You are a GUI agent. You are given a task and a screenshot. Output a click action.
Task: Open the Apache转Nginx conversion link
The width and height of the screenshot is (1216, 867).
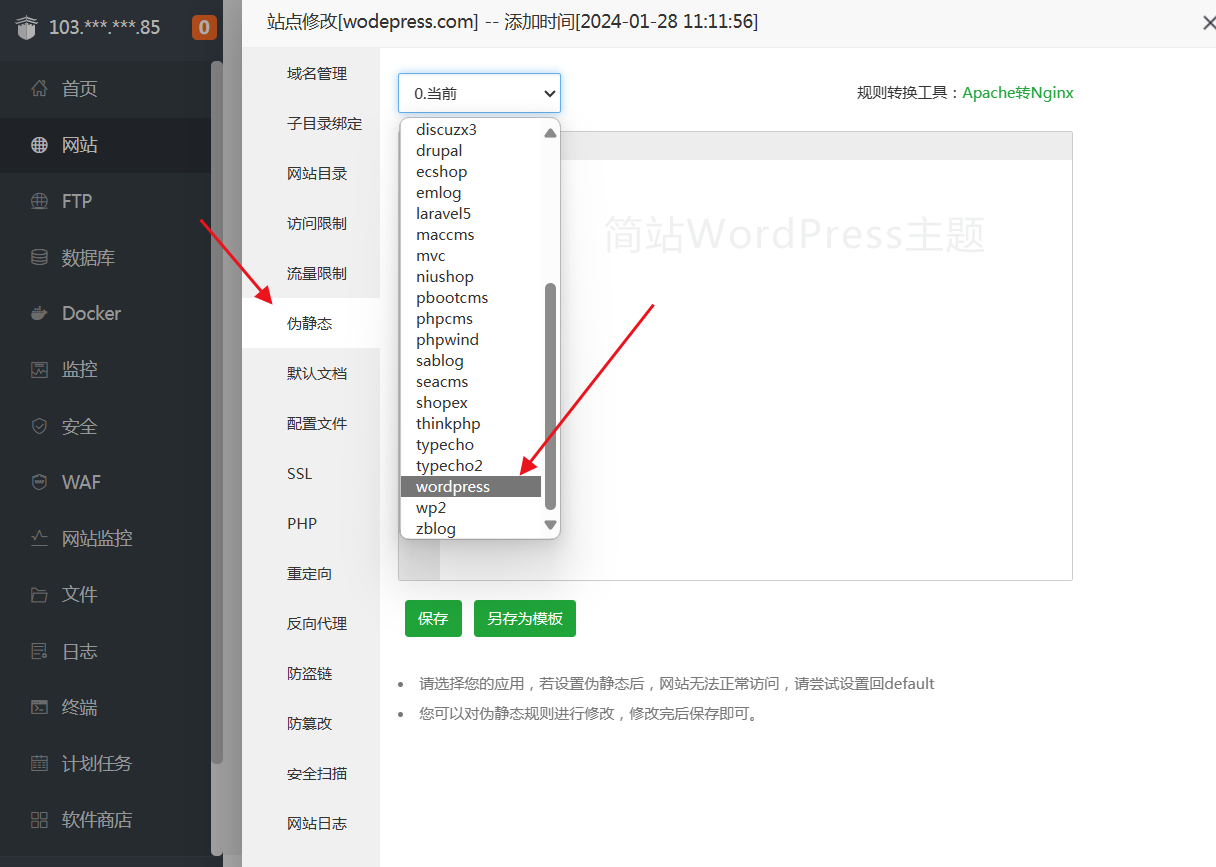(1017, 93)
